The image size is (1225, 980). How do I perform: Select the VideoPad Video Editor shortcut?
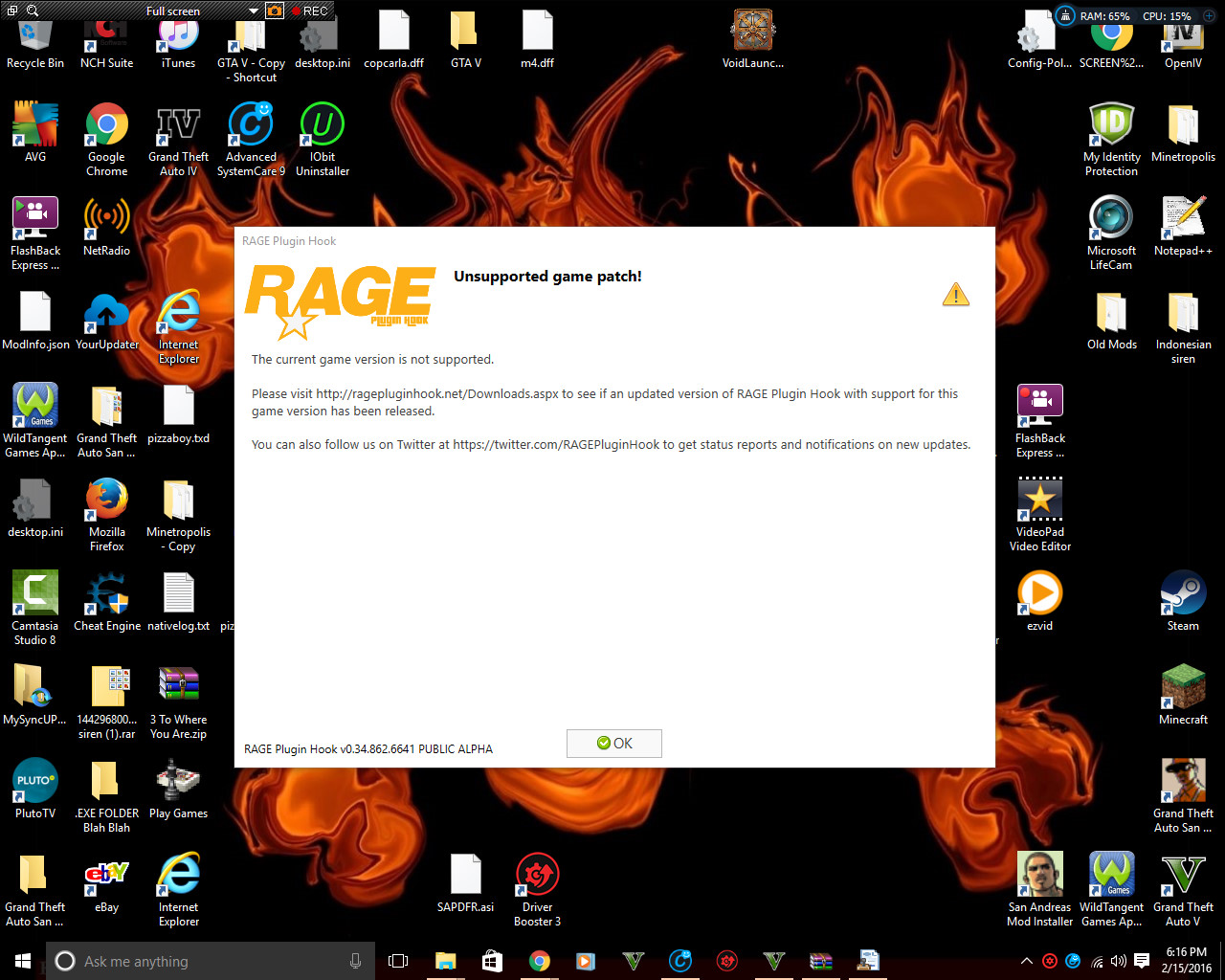(1039, 516)
